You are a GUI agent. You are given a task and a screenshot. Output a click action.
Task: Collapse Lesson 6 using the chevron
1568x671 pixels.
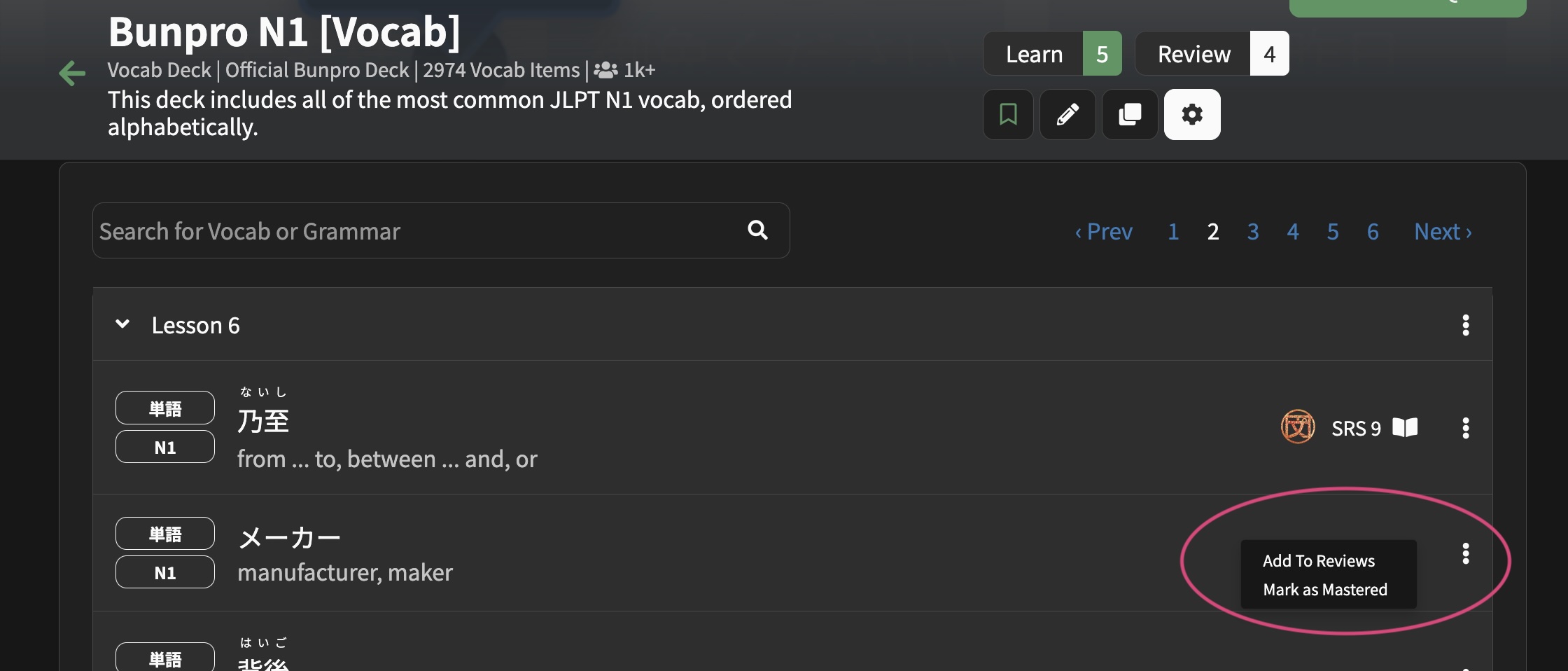pyautogui.click(x=122, y=324)
